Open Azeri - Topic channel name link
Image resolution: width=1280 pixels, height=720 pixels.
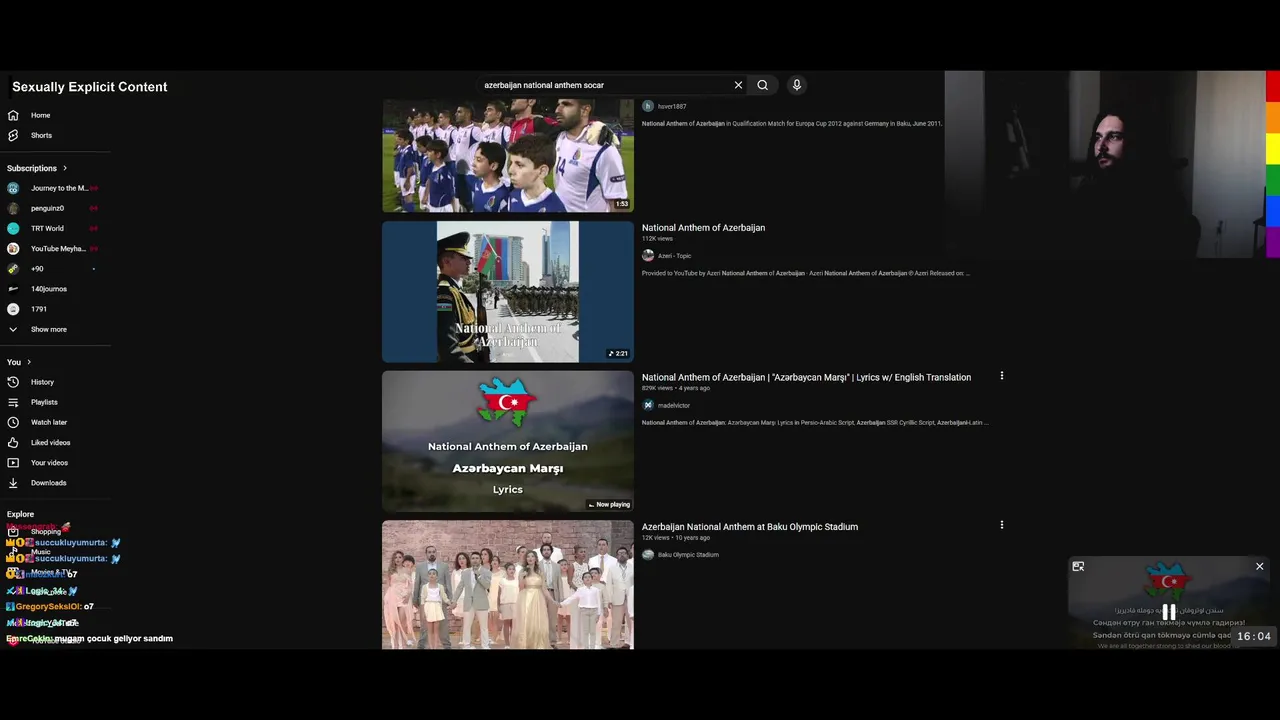[x=674, y=256]
